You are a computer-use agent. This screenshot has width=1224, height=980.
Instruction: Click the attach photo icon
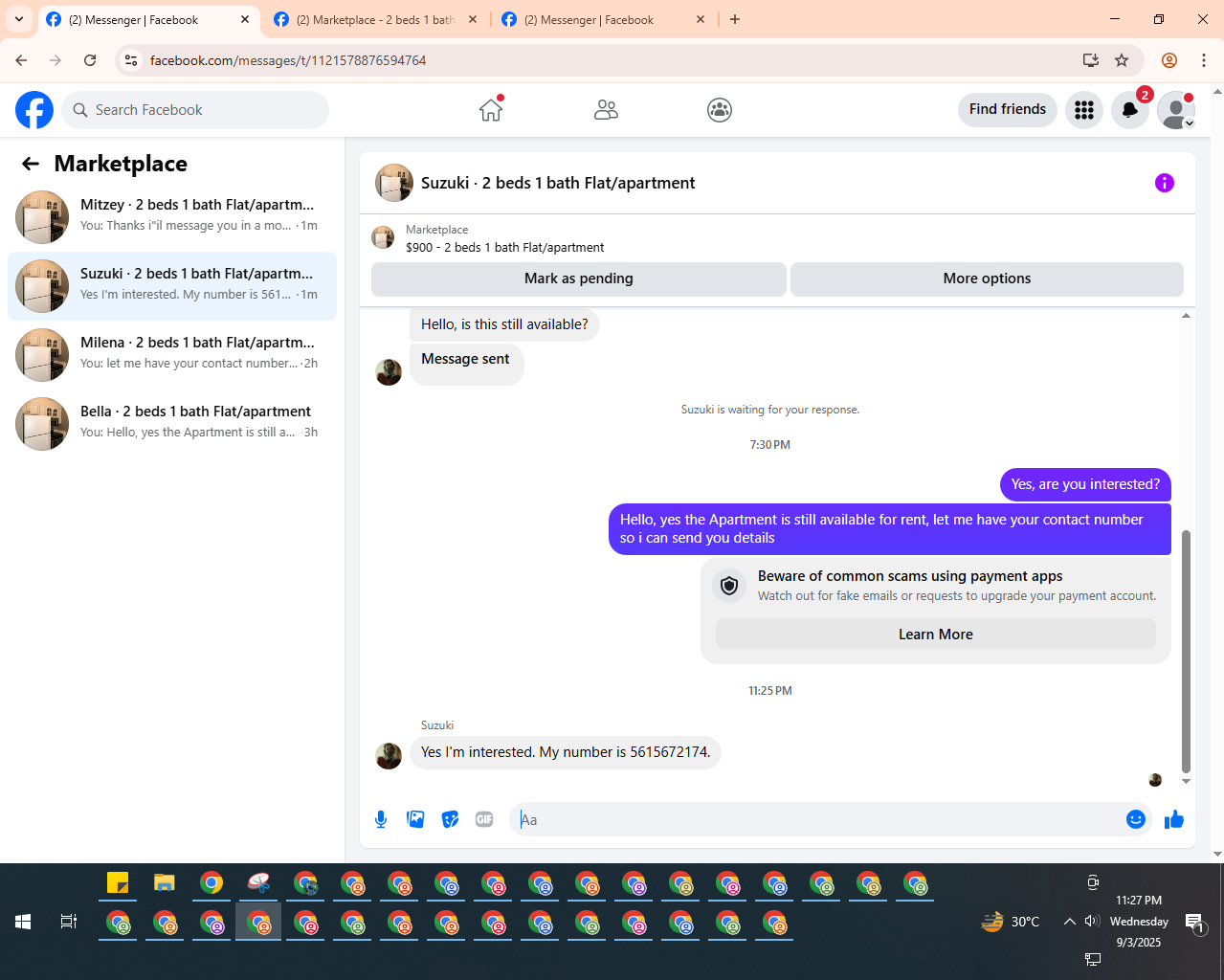coord(415,819)
